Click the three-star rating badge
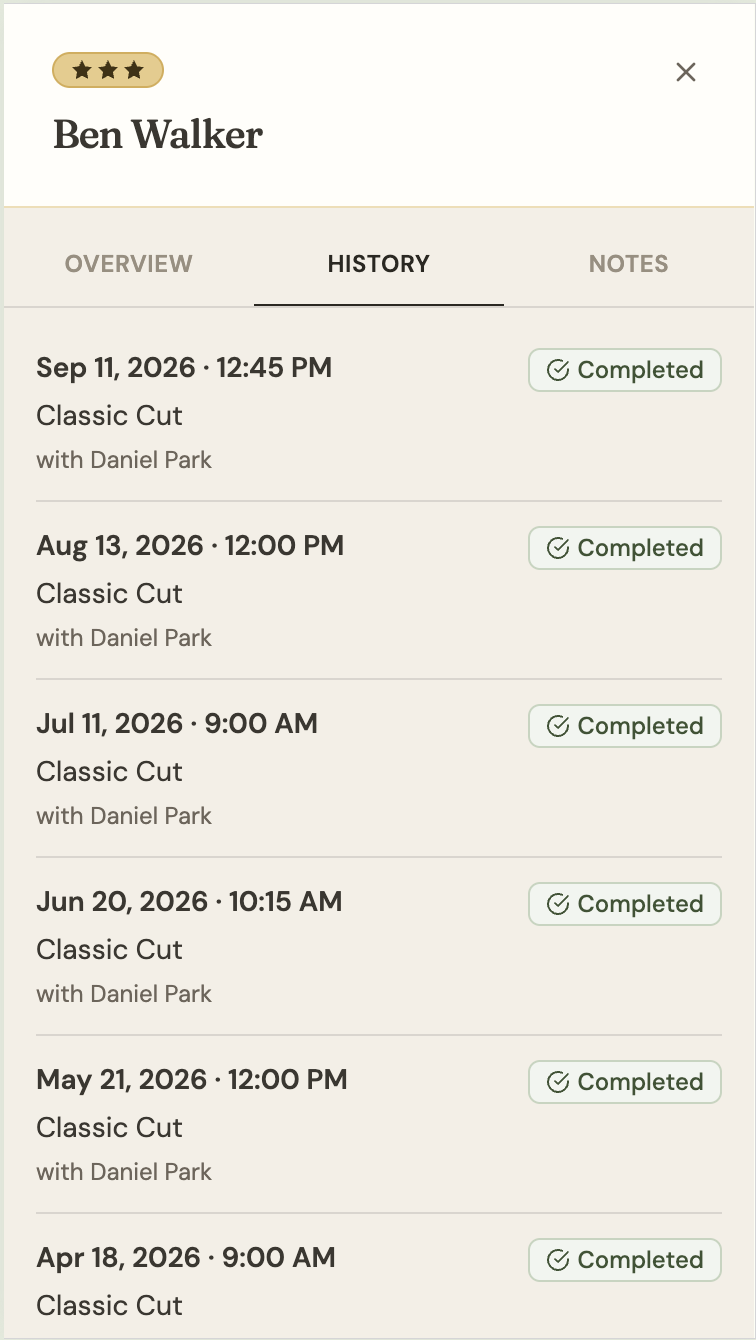The image size is (756, 1340). [108, 70]
